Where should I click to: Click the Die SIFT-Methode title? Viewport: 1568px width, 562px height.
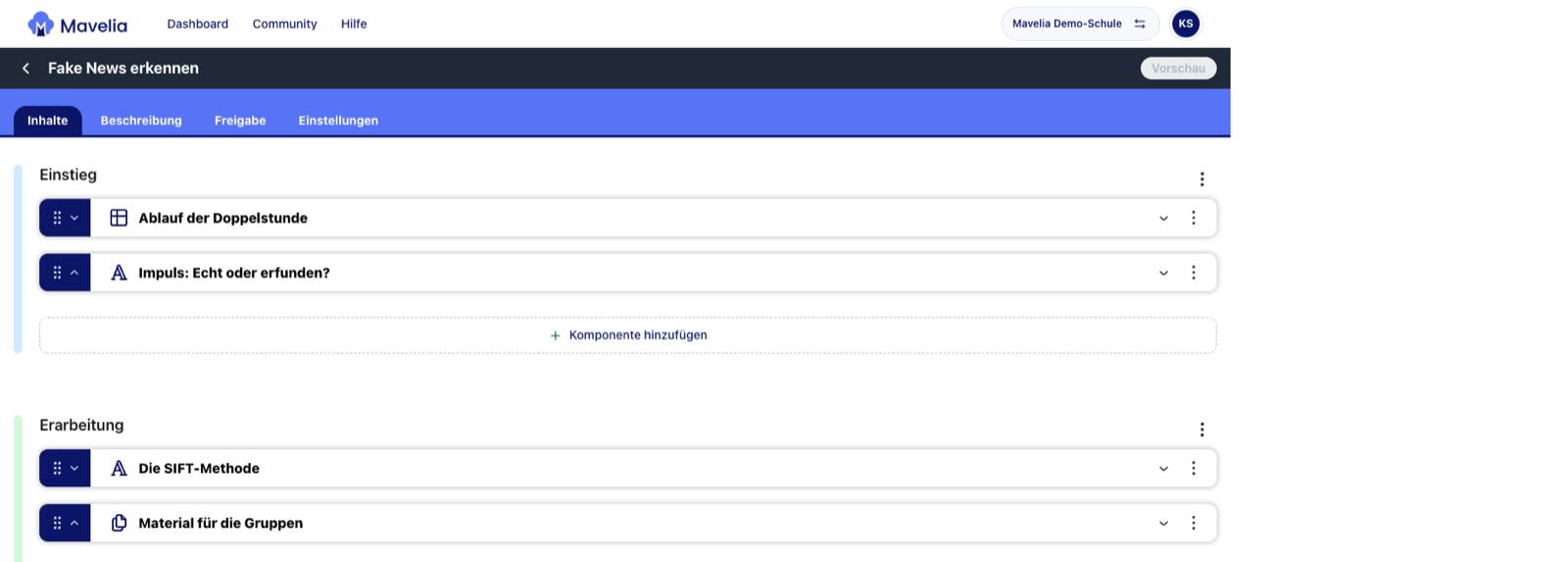[x=199, y=468]
